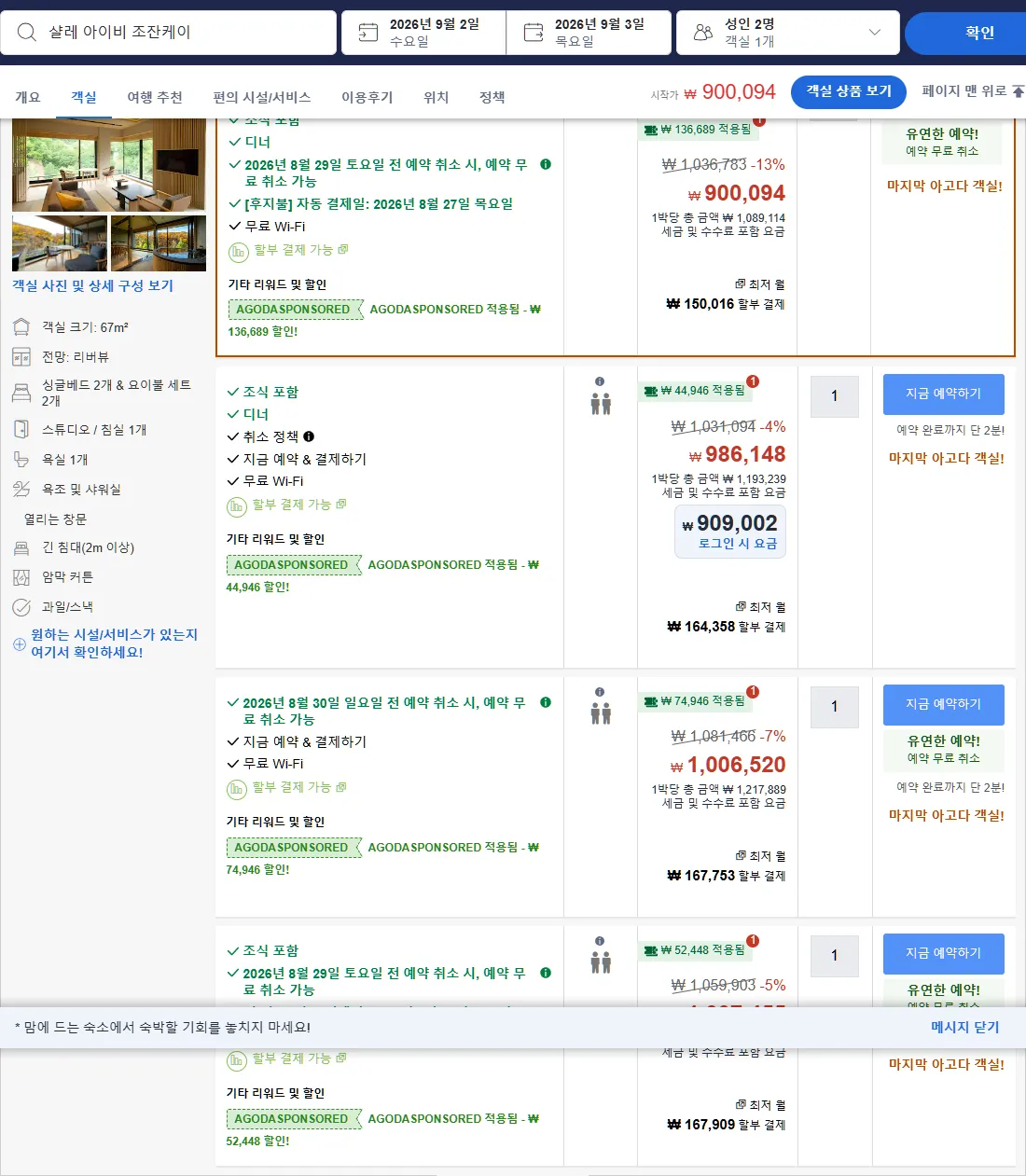Switch to the 위치 tab

(x=437, y=97)
